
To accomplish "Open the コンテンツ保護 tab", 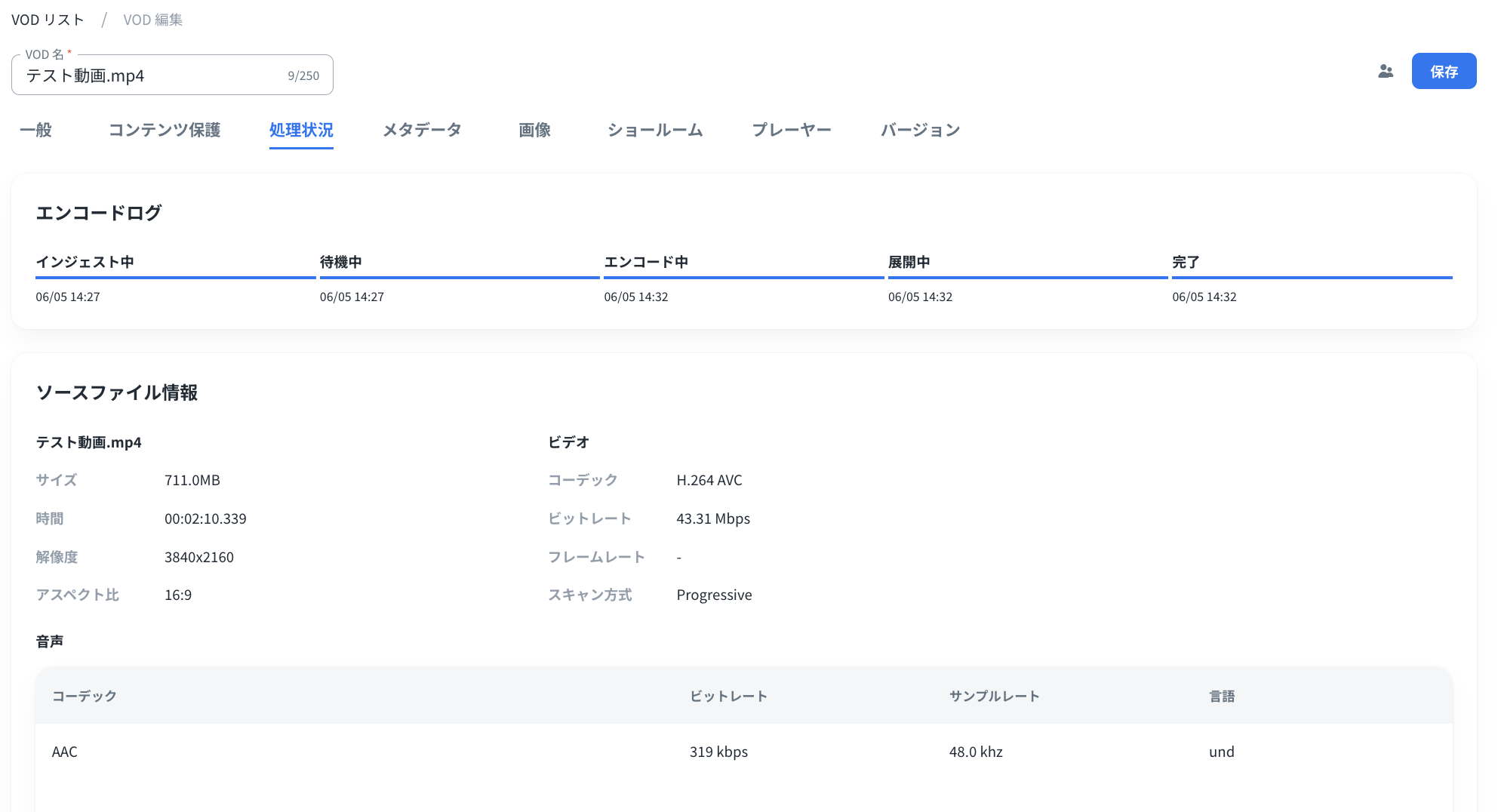I will pyautogui.click(x=165, y=130).
